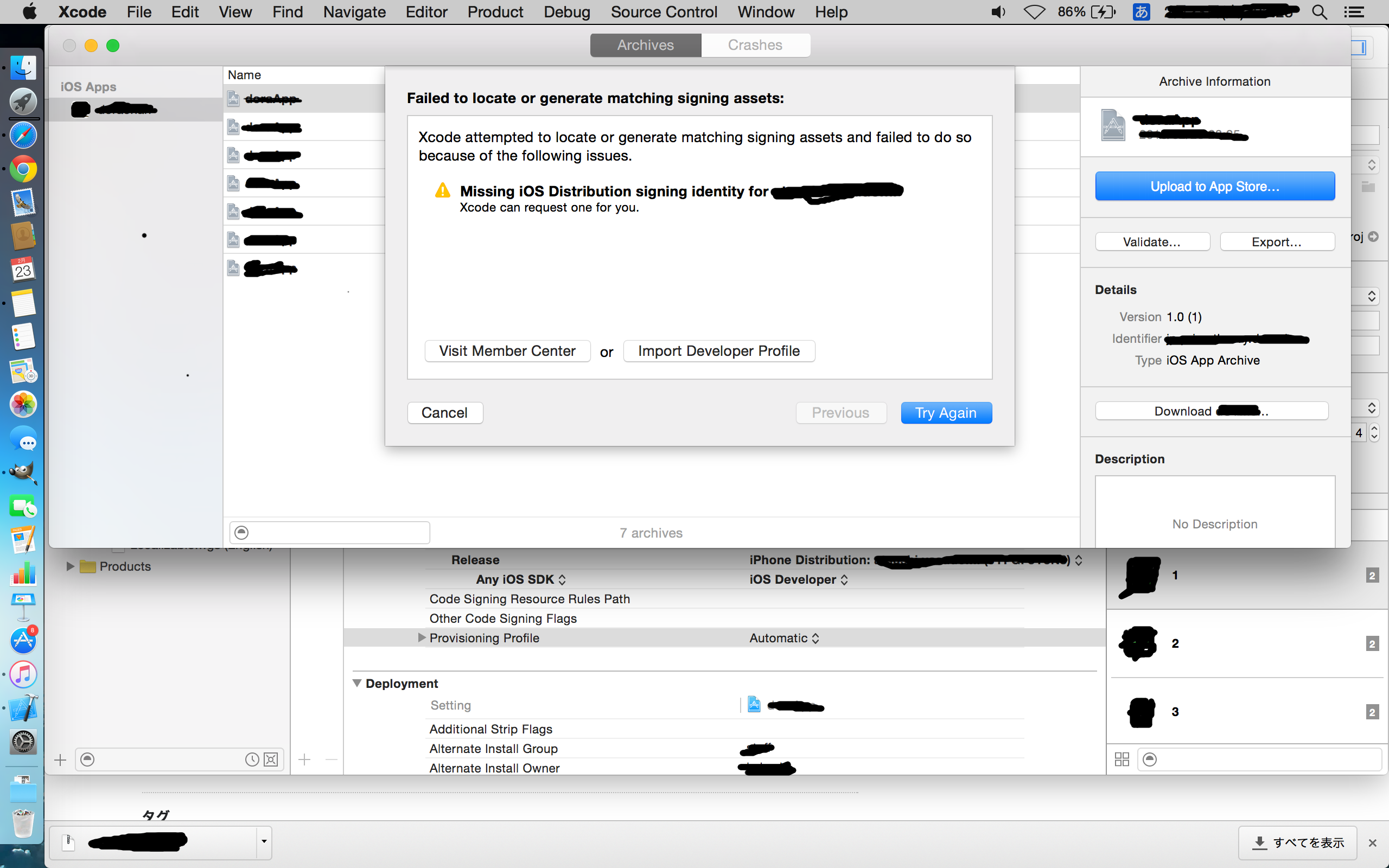Click the Export button
Screen dimensions: 1389x868
1277,242
